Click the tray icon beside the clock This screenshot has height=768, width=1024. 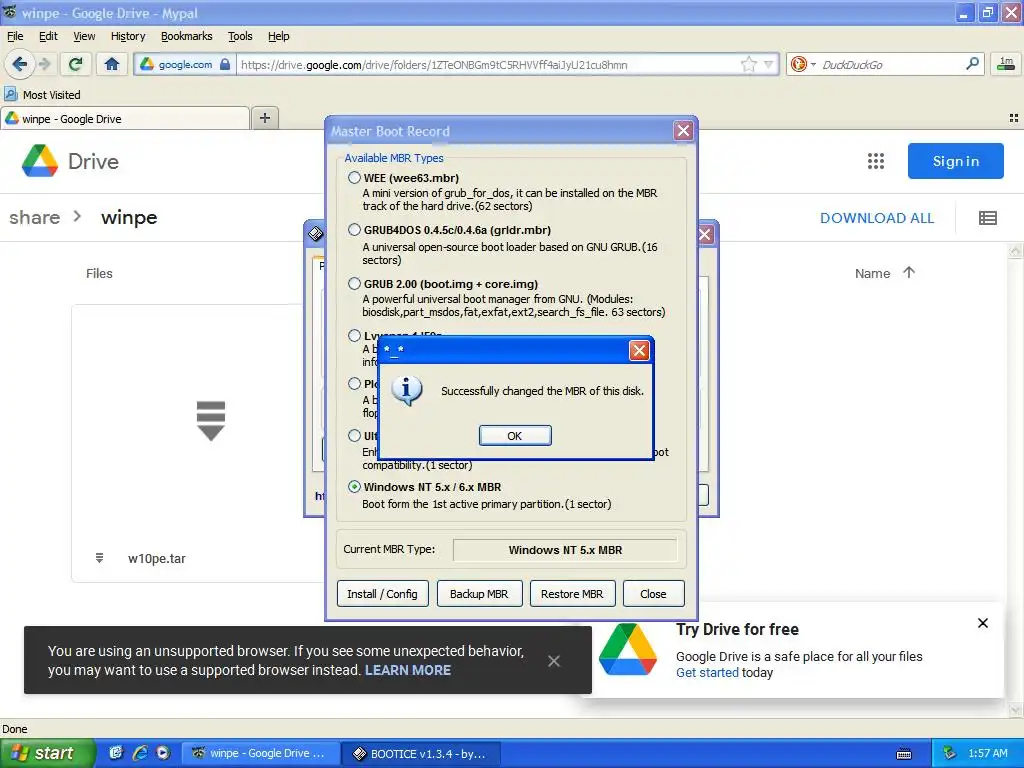point(949,754)
